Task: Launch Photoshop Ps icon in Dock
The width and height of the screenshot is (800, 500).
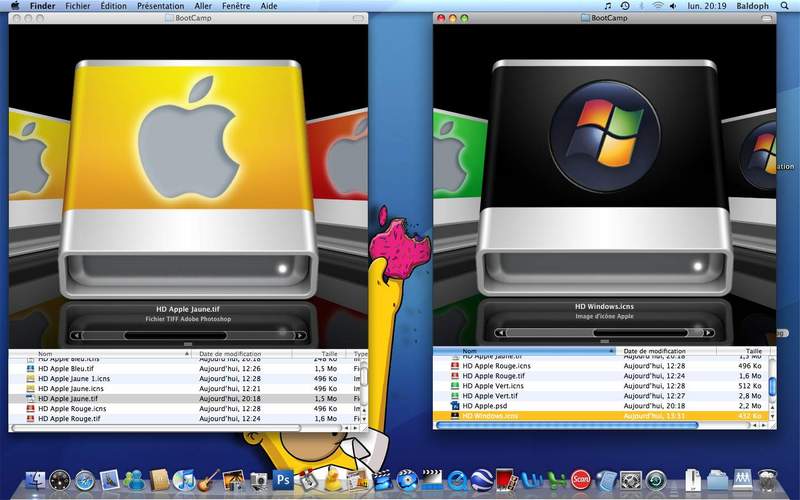Action: [x=283, y=480]
